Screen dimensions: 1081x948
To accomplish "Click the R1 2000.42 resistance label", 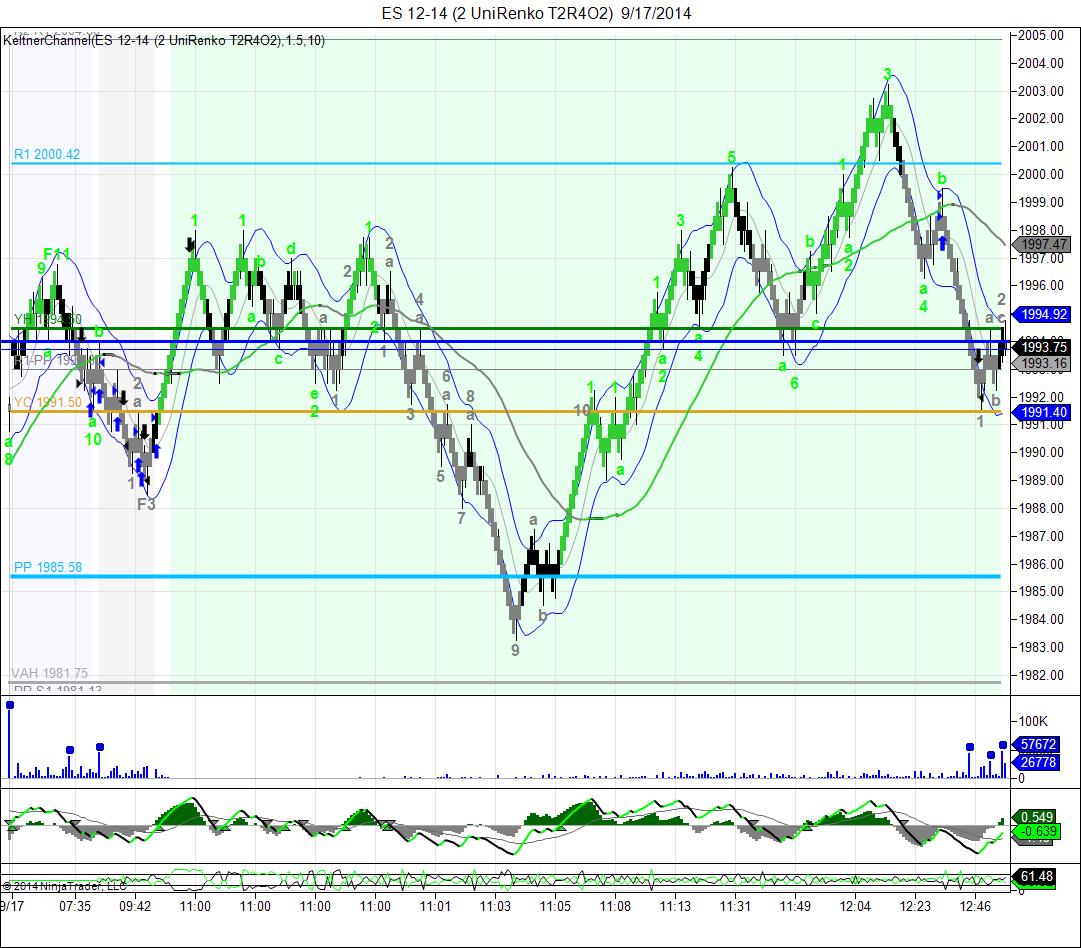I will pyautogui.click(x=47, y=154).
